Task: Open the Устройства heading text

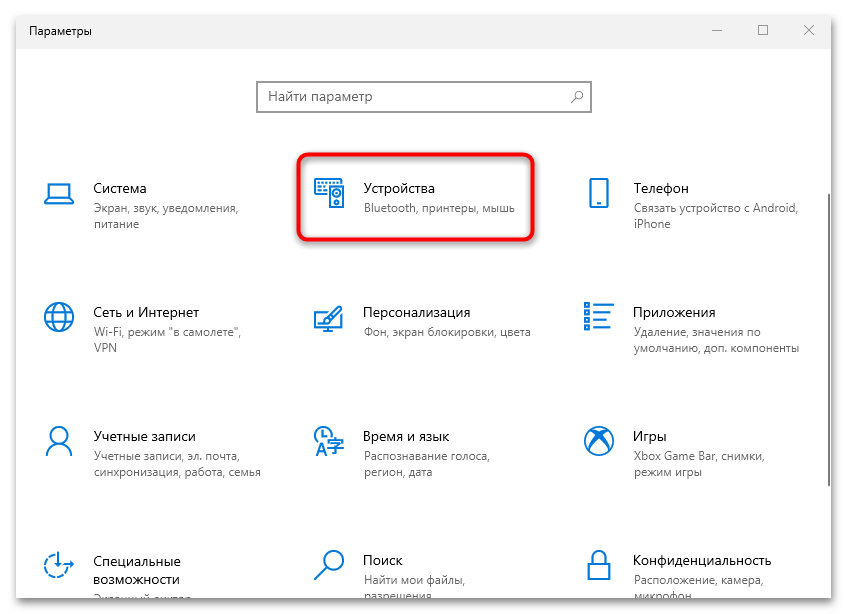Action: pos(399,188)
